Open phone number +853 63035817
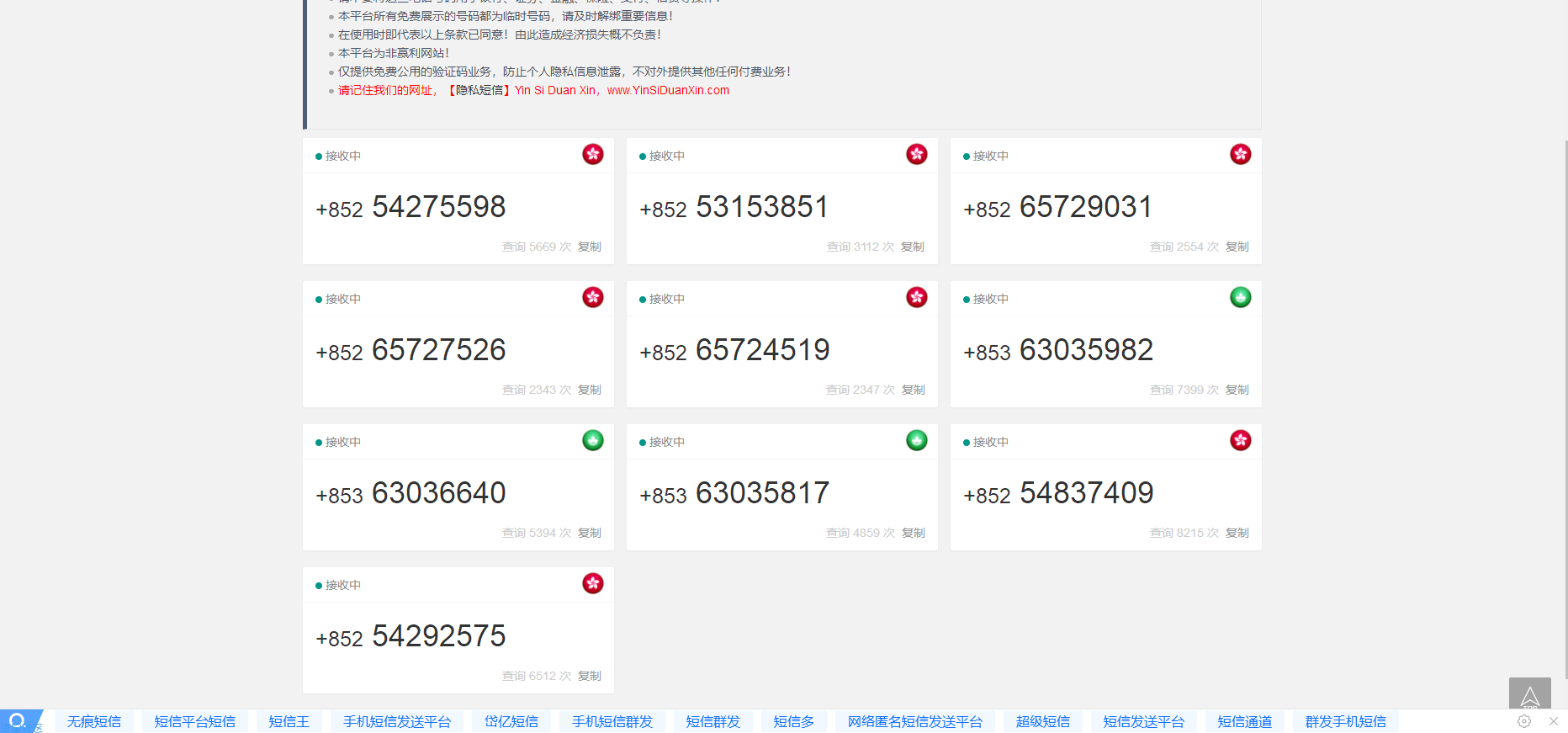Image resolution: width=1568 pixels, height=733 pixels. (x=734, y=493)
